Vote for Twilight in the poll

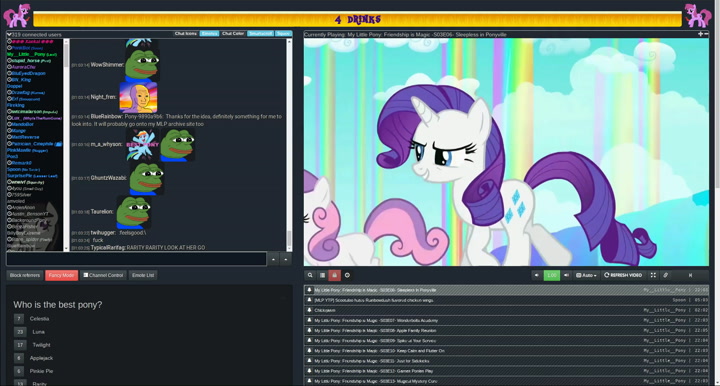[20, 345]
